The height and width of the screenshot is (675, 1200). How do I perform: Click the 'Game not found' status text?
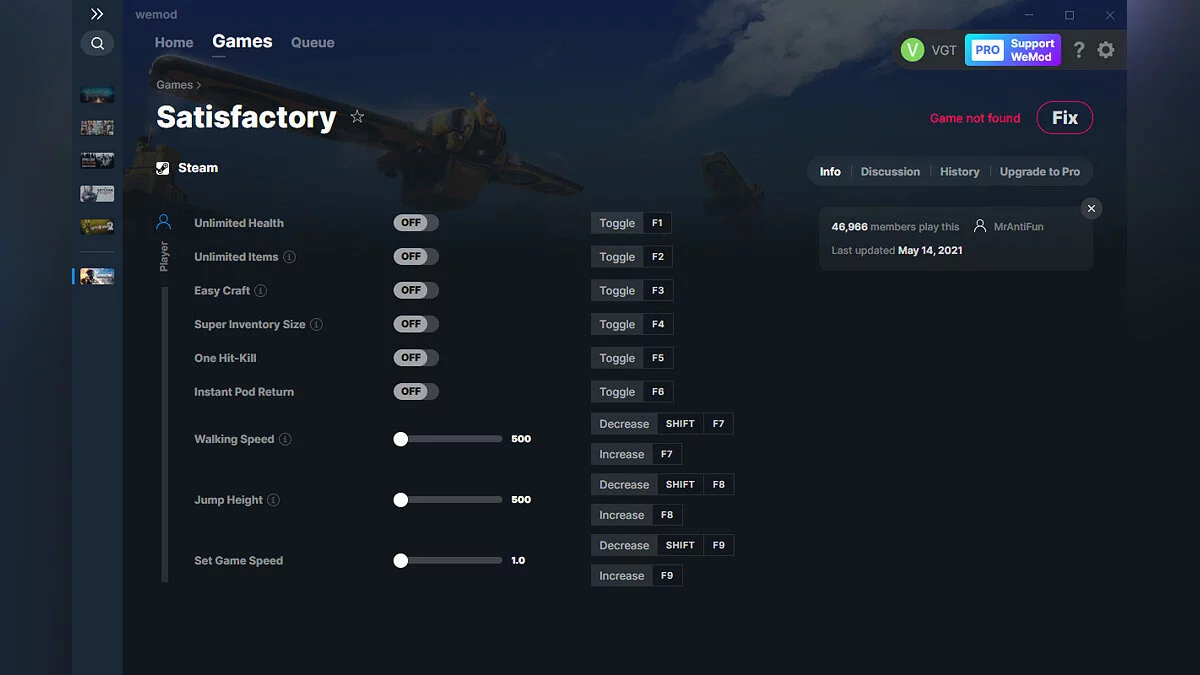coord(975,118)
